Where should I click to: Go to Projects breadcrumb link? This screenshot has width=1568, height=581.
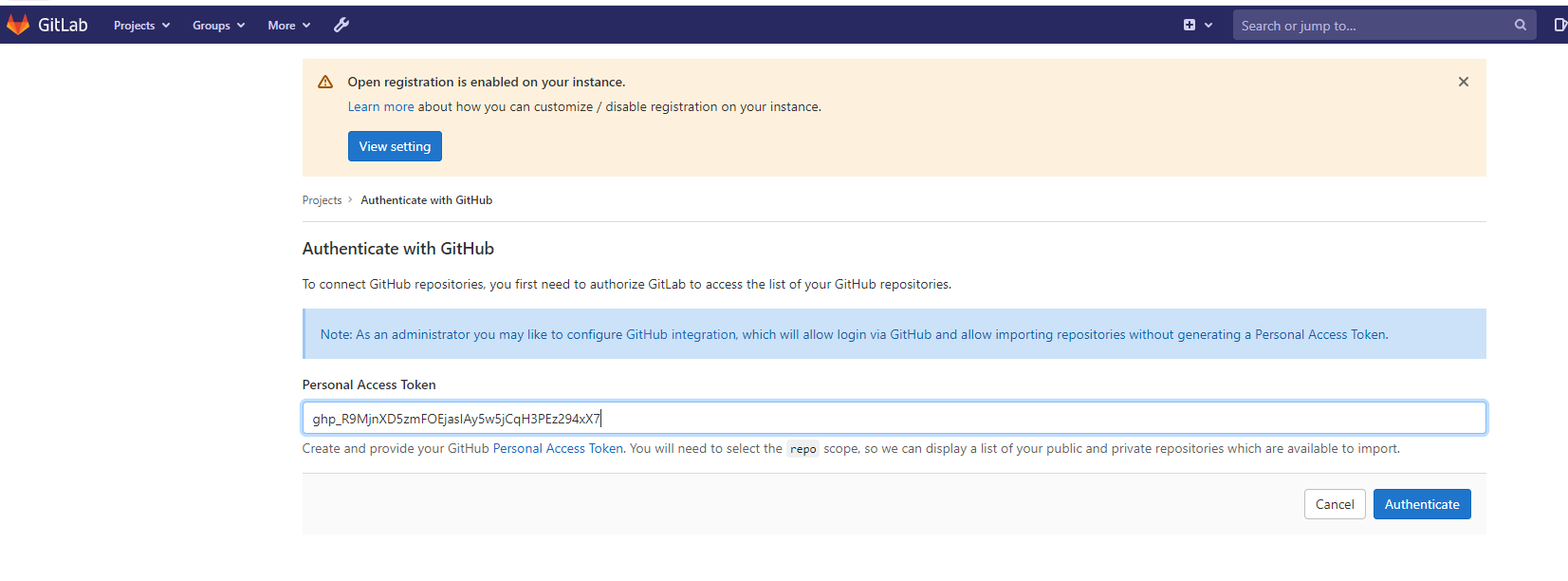322,200
